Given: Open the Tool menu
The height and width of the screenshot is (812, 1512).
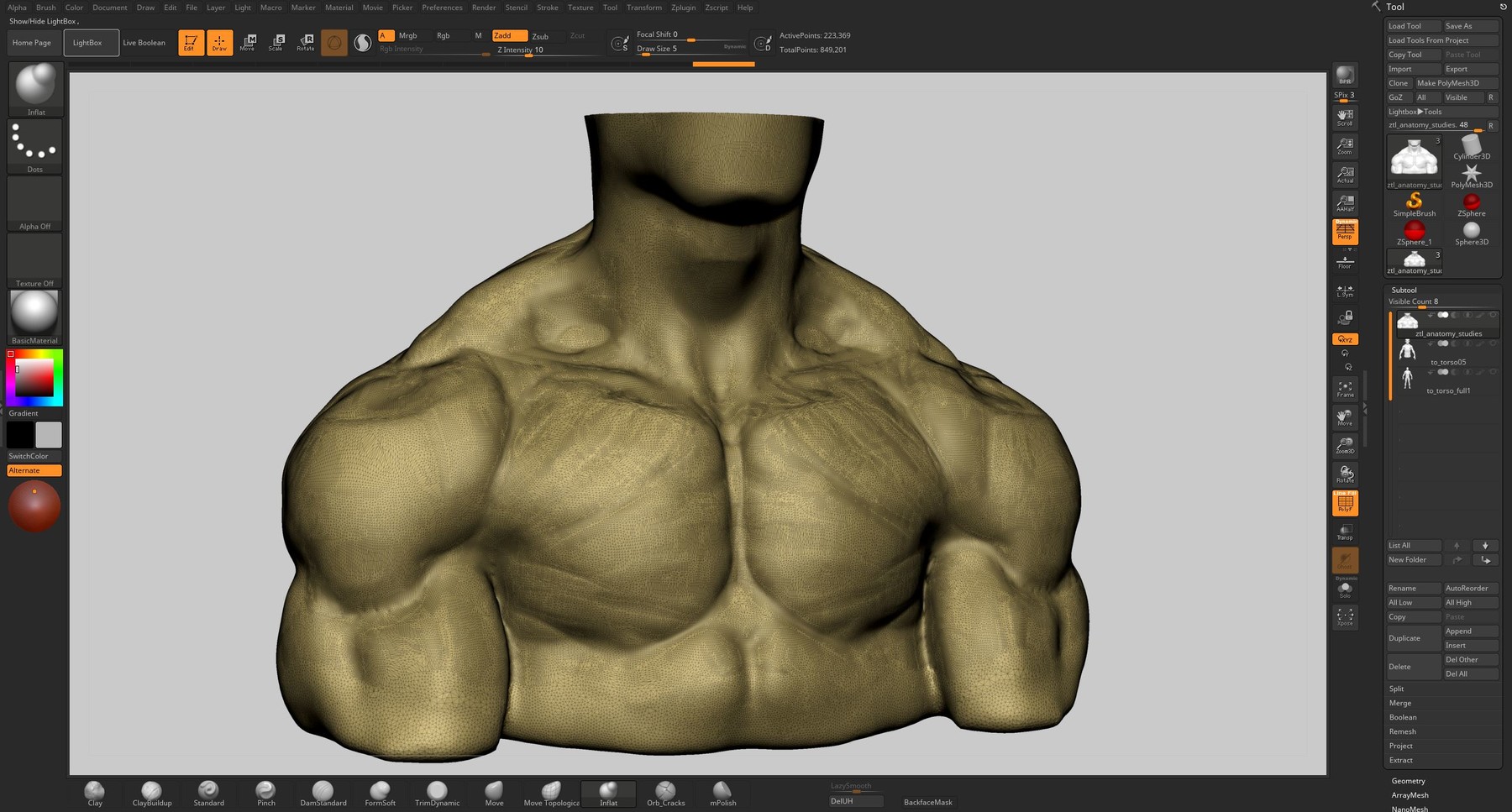Looking at the screenshot, I should 610,8.
